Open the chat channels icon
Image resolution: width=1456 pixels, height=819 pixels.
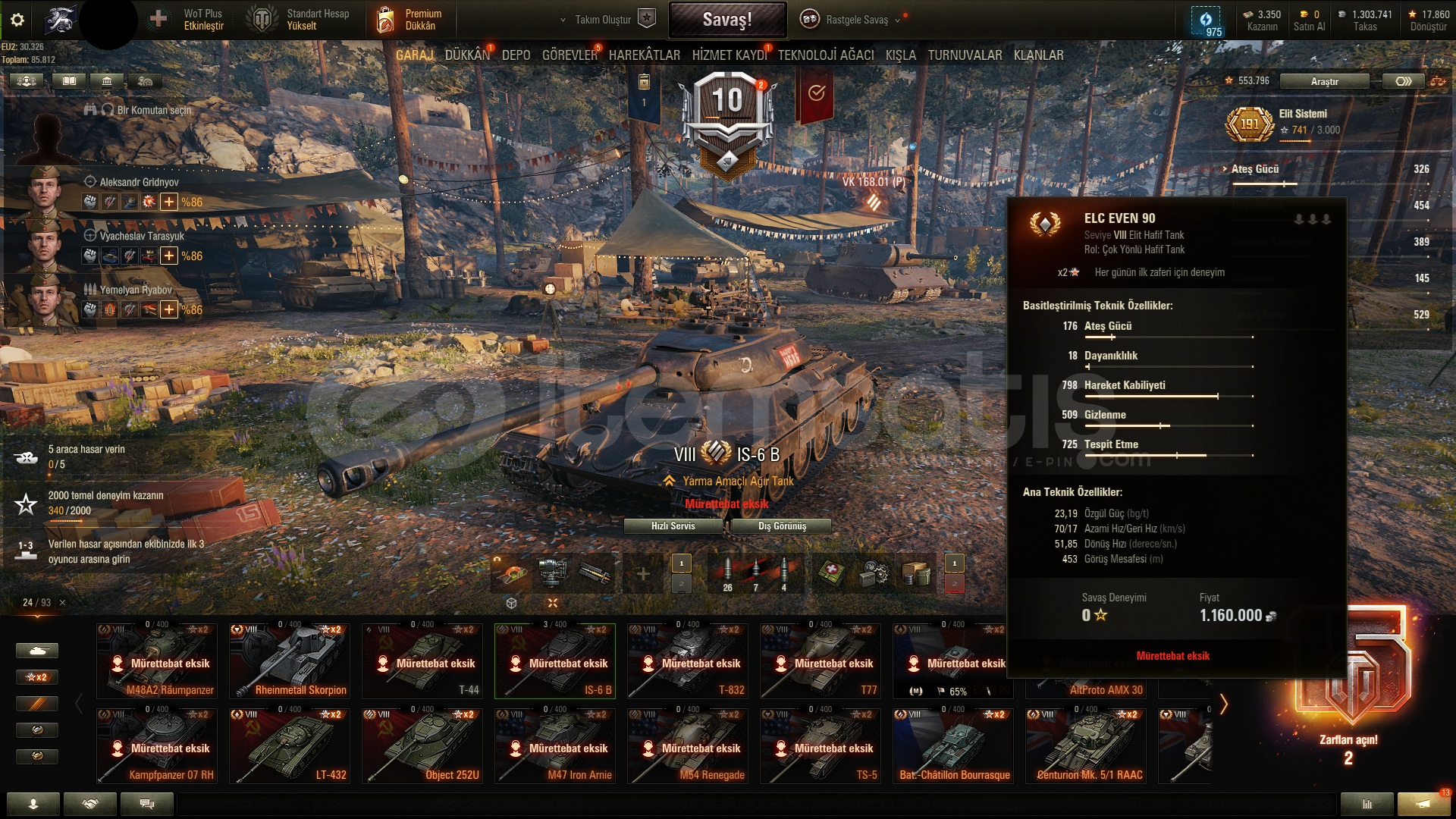point(147,804)
